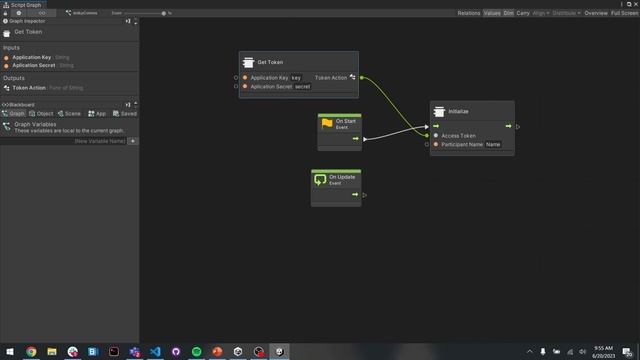Click Get Token icon in Graph Inspector
The width and height of the screenshot is (640, 360).
[7, 33]
